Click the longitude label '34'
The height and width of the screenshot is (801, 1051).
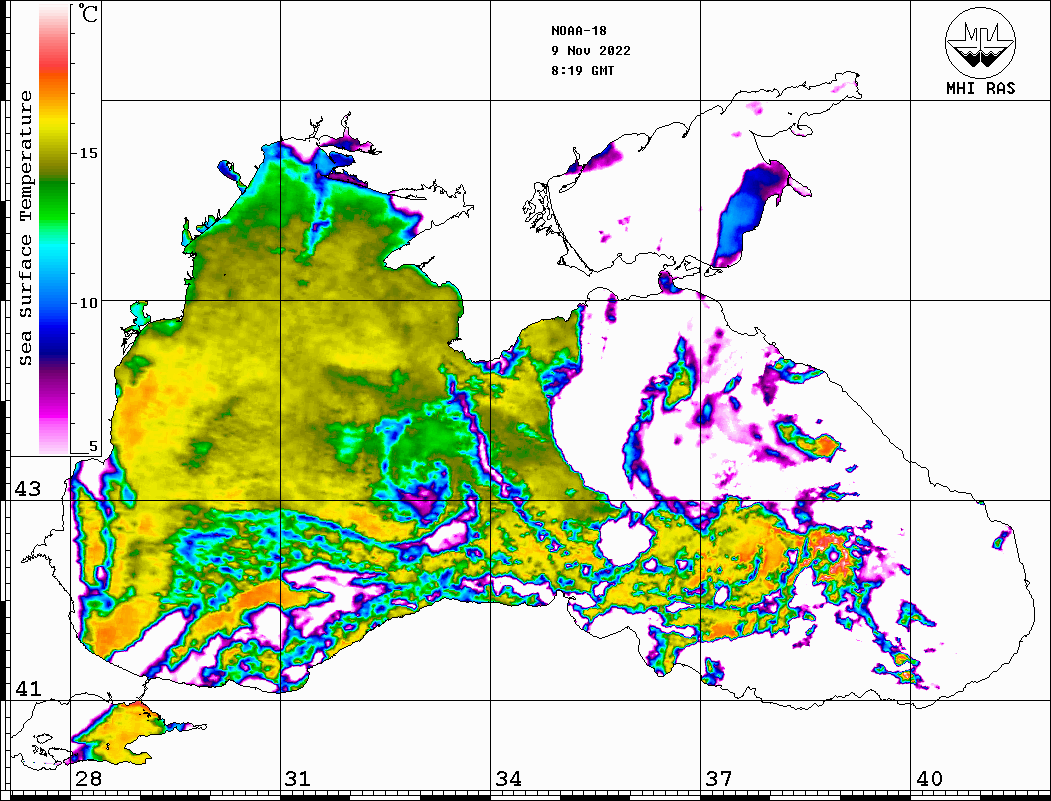(x=509, y=779)
